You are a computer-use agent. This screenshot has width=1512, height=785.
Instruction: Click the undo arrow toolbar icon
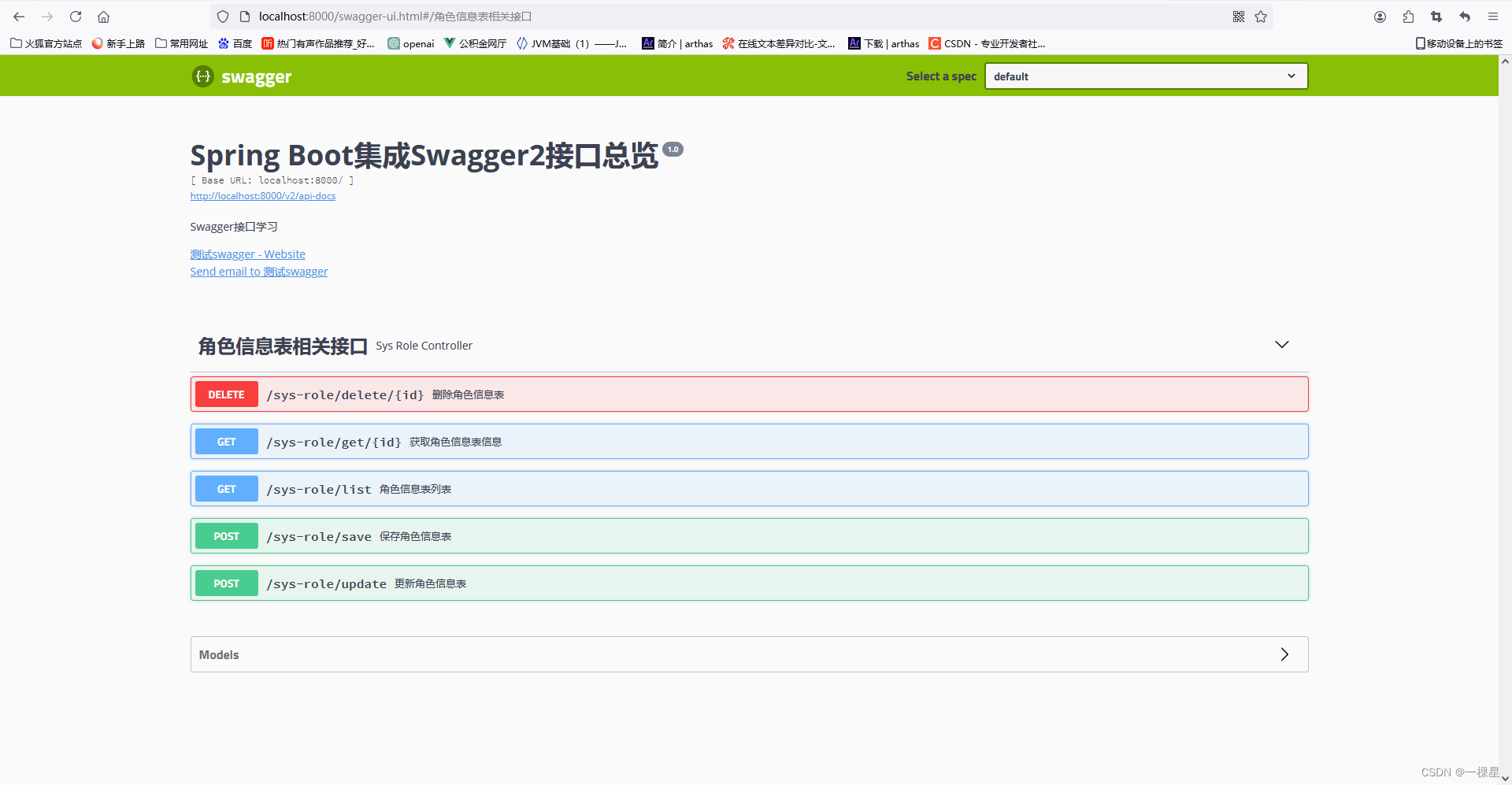(1465, 17)
